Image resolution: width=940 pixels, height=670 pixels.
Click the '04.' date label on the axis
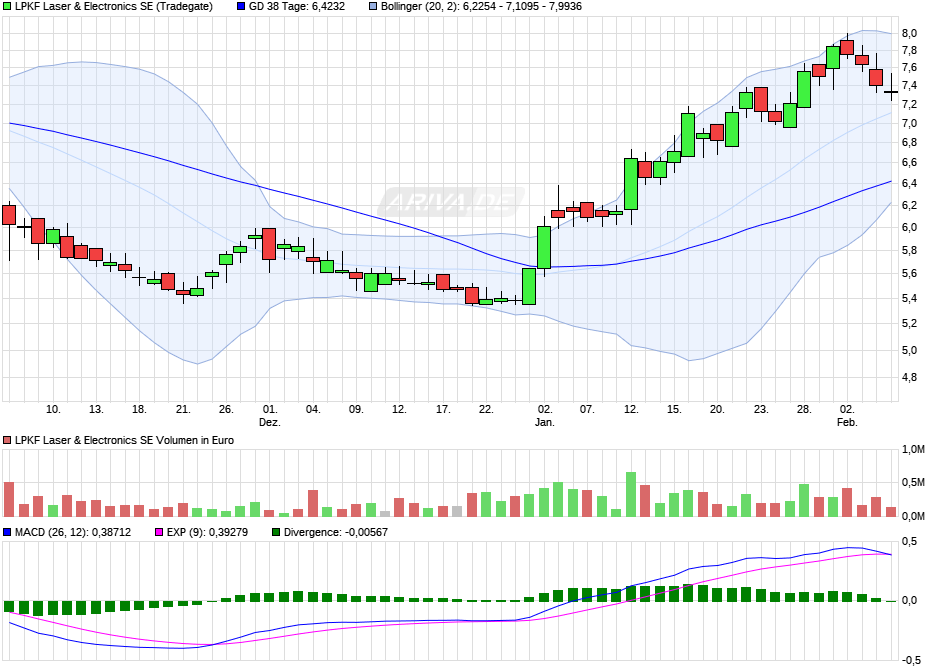pos(313,409)
